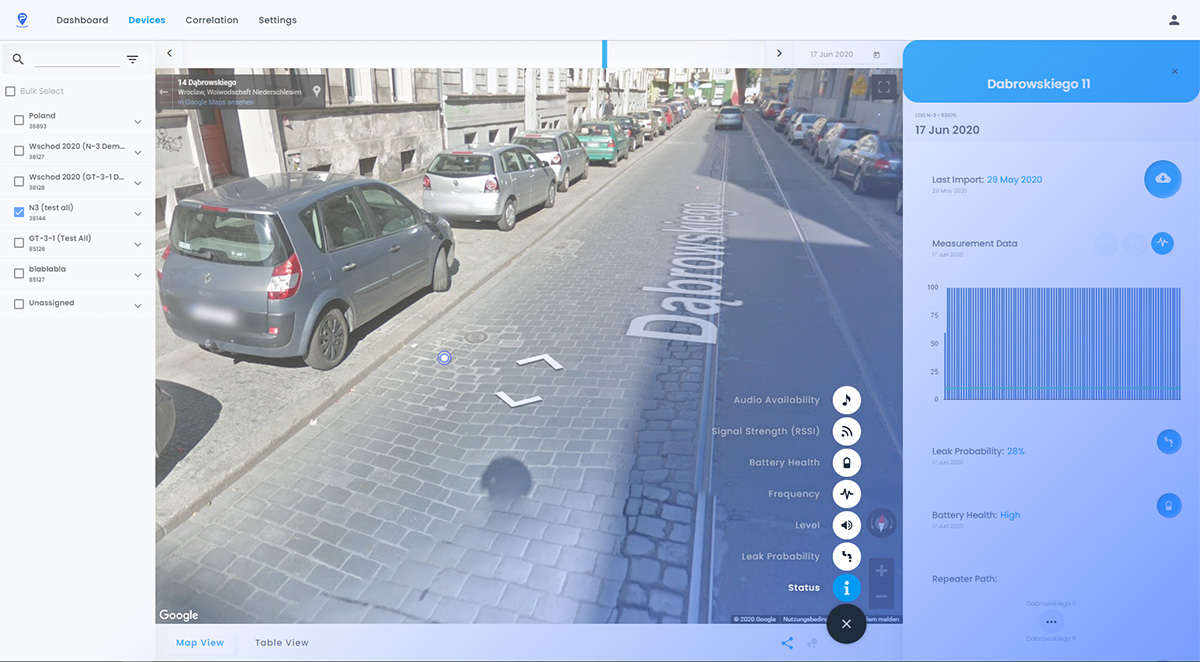Check the Wschod 2020 (GT-3-1 D…) checkbox
Viewport: 1200px width, 662px height.
point(19,182)
